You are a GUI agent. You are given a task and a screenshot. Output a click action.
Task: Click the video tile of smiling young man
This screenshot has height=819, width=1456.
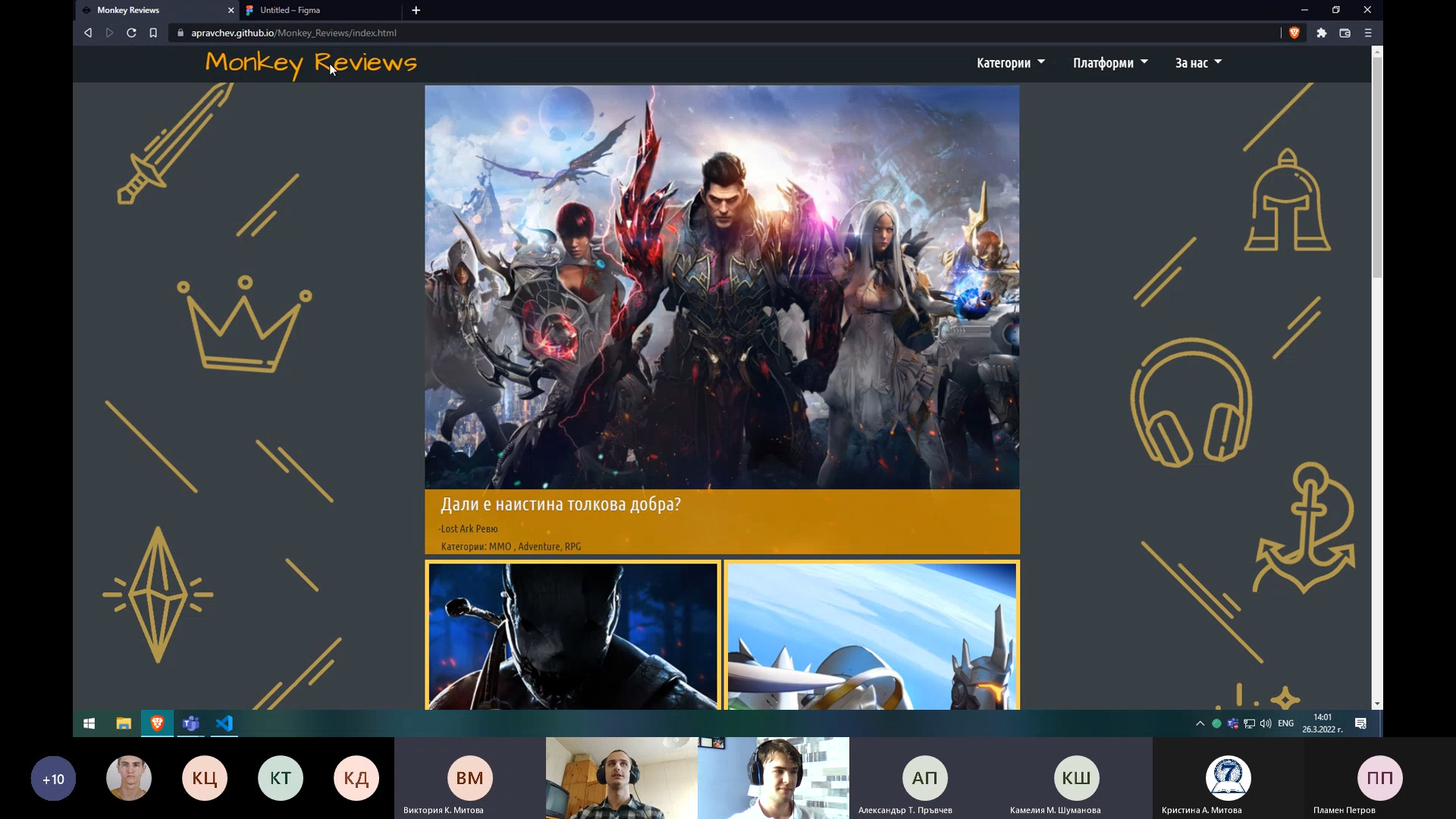click(x=773, y=778)
